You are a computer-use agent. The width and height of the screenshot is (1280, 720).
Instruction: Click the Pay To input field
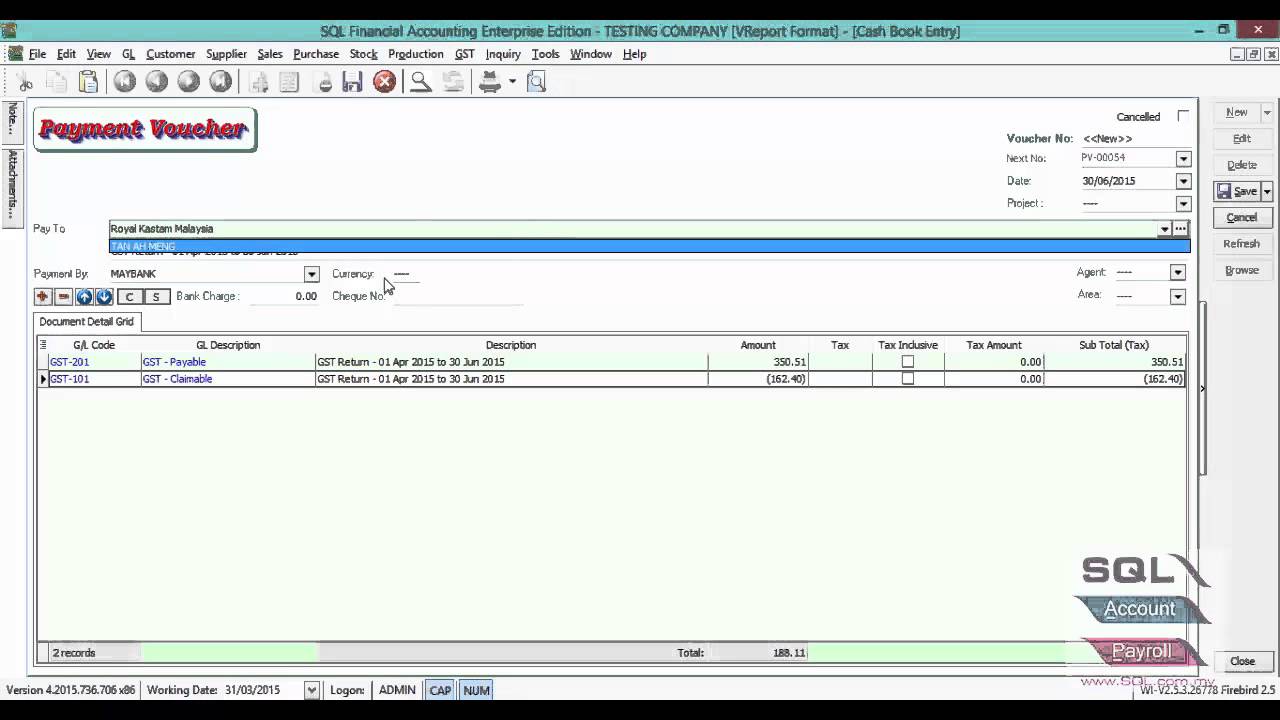coord(632,229)
